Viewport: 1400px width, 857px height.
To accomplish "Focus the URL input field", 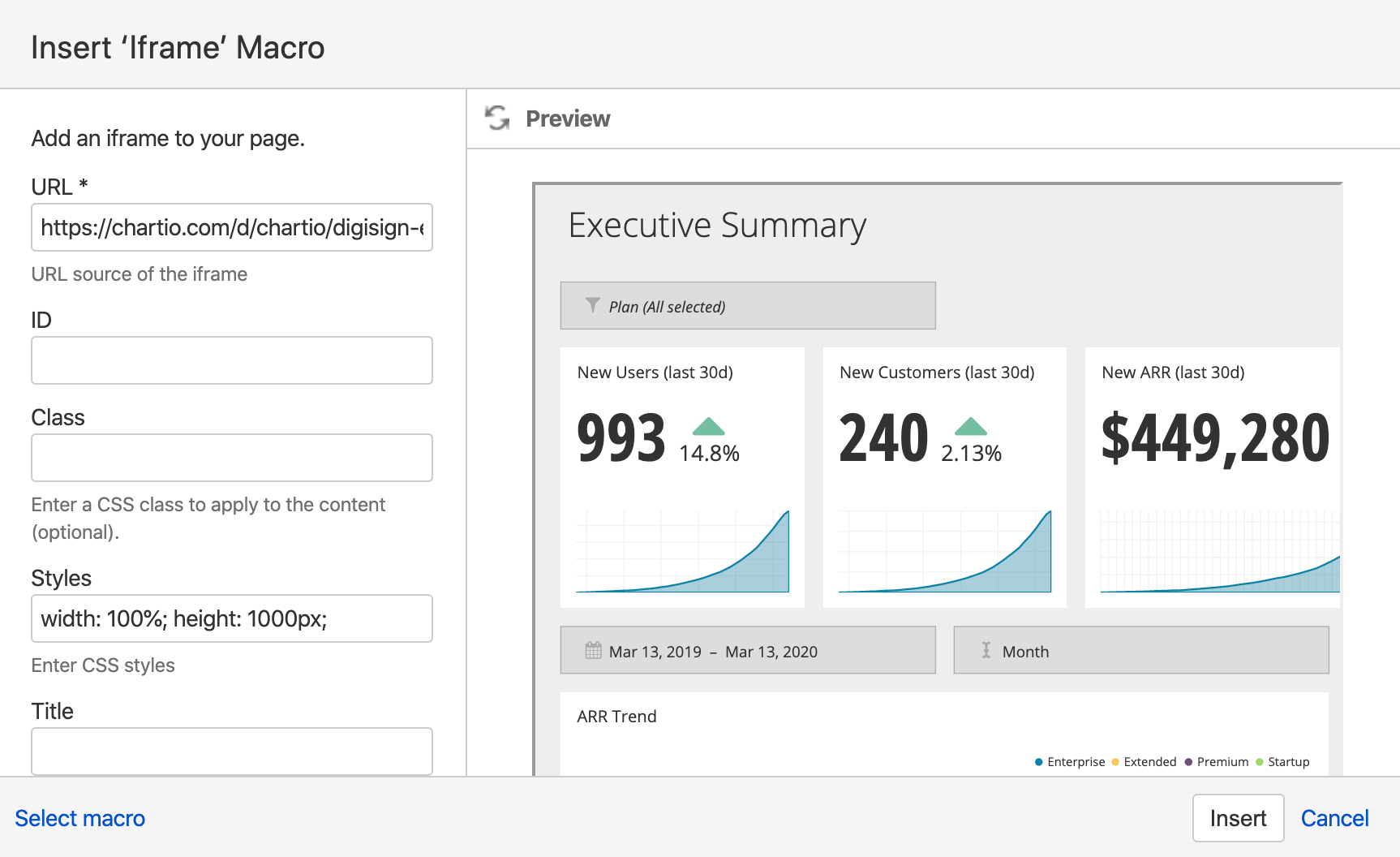I will pyautogui.click(x=232, y=227).
